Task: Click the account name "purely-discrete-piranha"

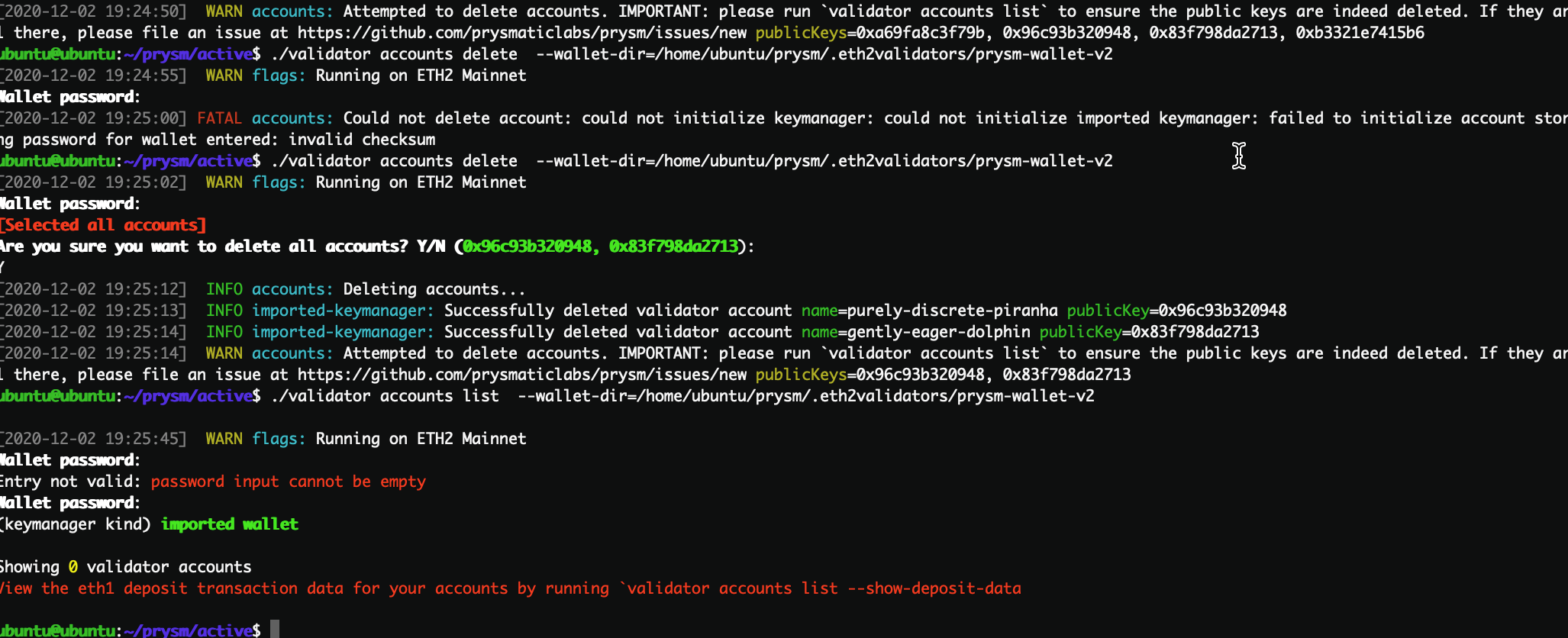Action: pos(953,311)
